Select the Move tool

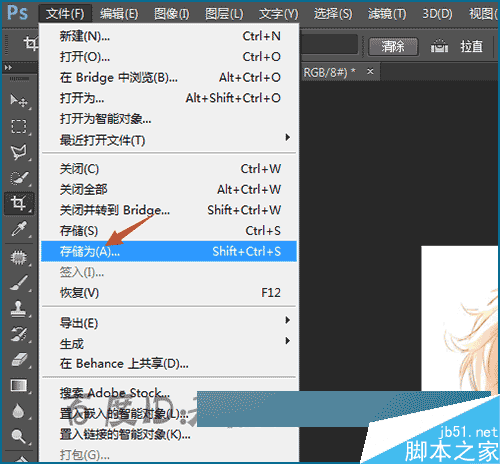(19, 100)
